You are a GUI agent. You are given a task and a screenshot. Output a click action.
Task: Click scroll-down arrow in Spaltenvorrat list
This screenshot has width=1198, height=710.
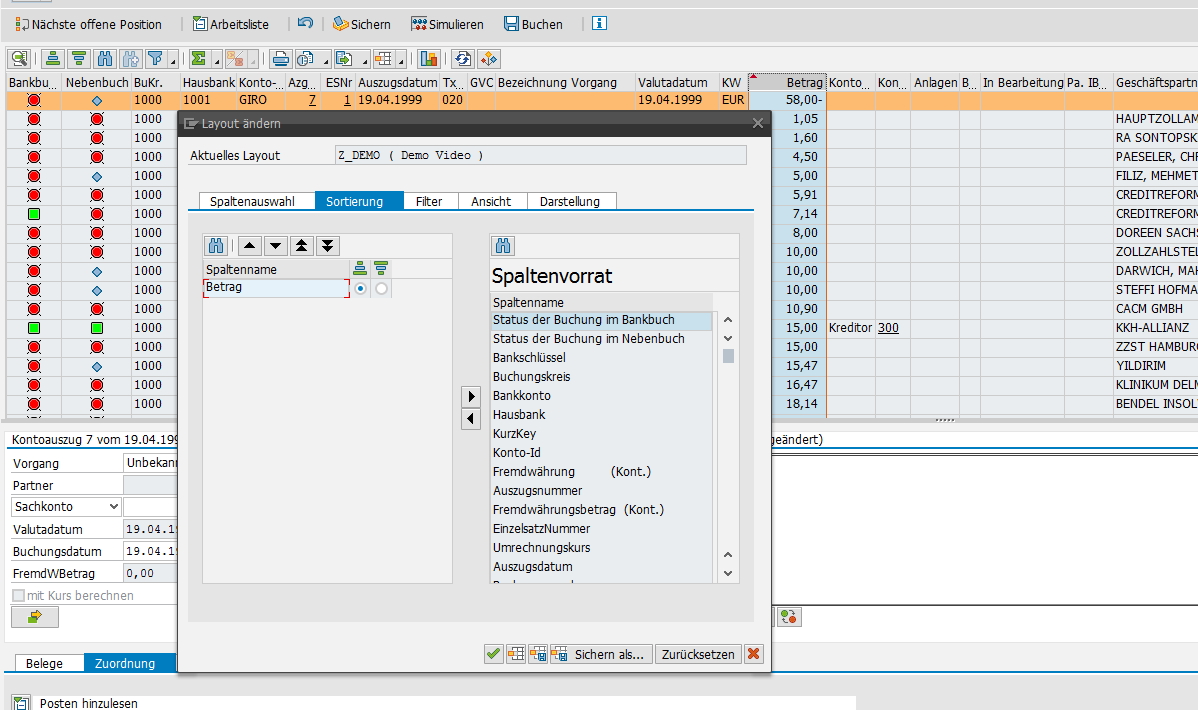point(728,574)
